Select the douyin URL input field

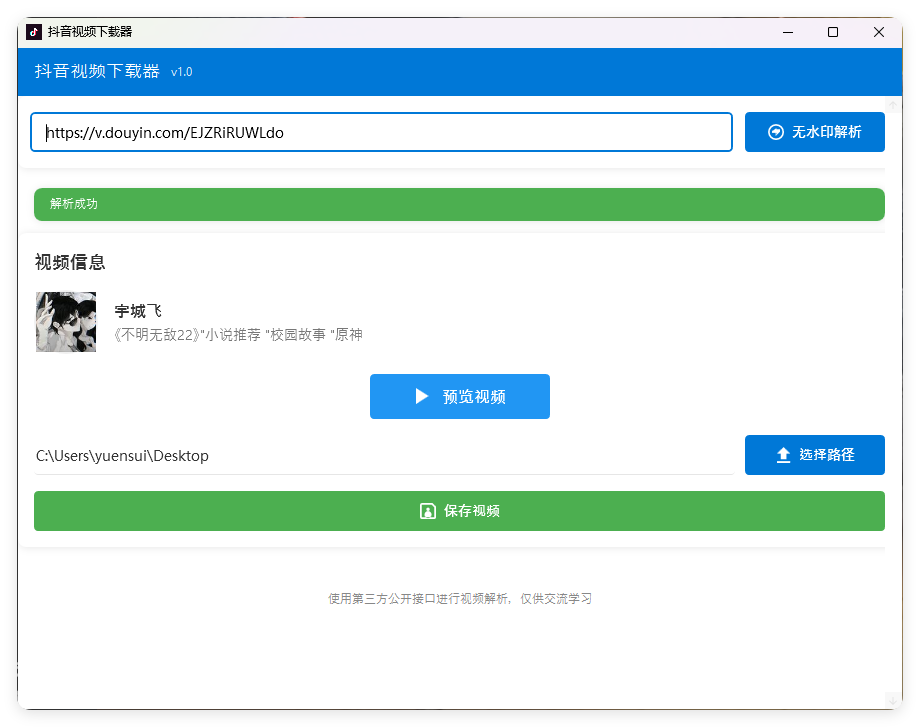click(381, 131)
